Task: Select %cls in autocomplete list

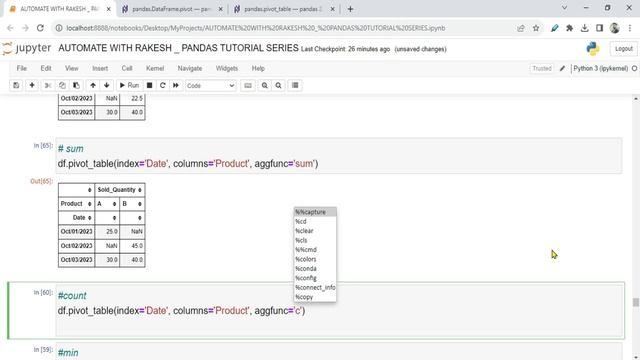Action: [x=315, y=240]
